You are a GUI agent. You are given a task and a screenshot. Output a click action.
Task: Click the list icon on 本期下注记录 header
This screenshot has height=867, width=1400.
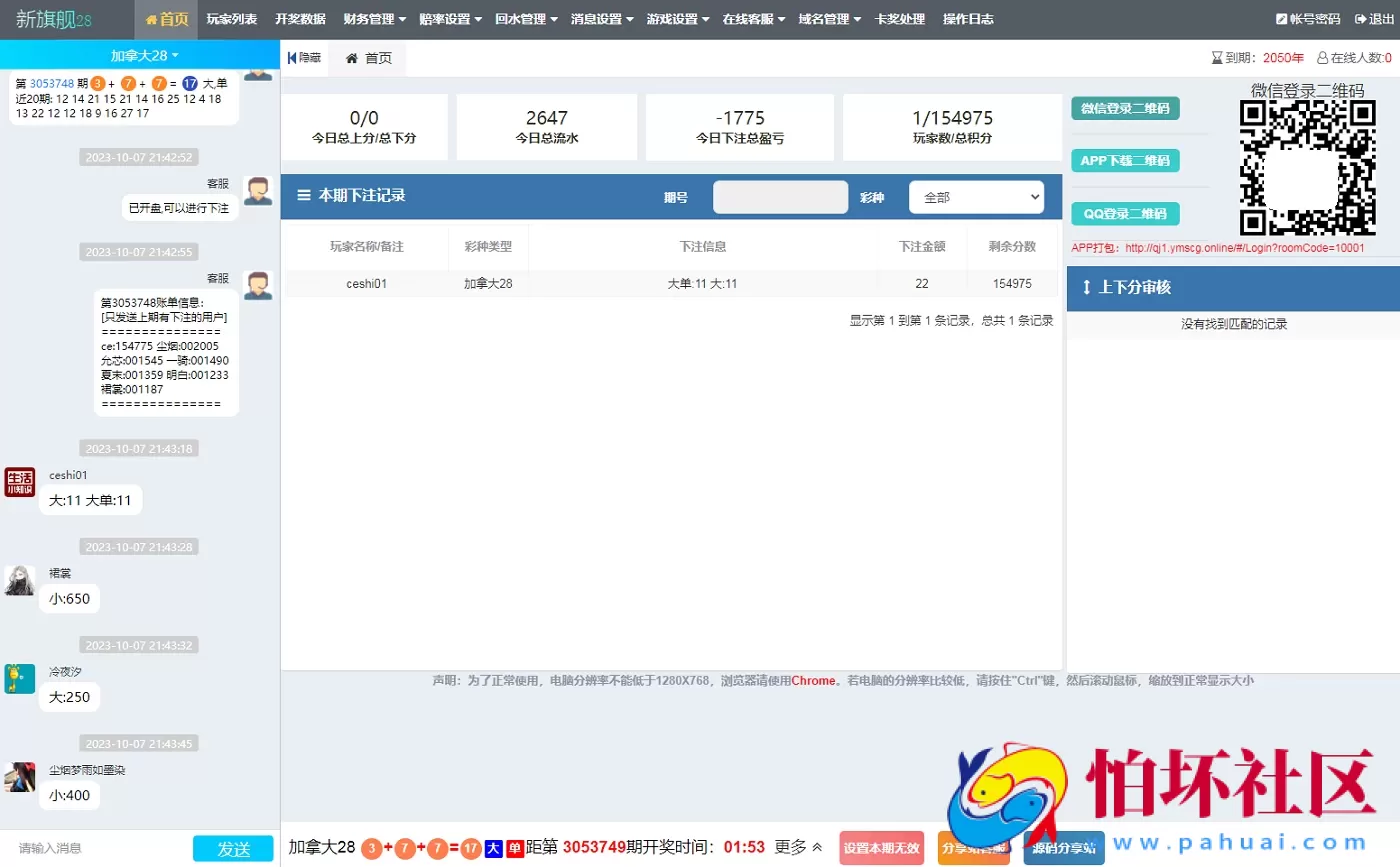[302, 196]
